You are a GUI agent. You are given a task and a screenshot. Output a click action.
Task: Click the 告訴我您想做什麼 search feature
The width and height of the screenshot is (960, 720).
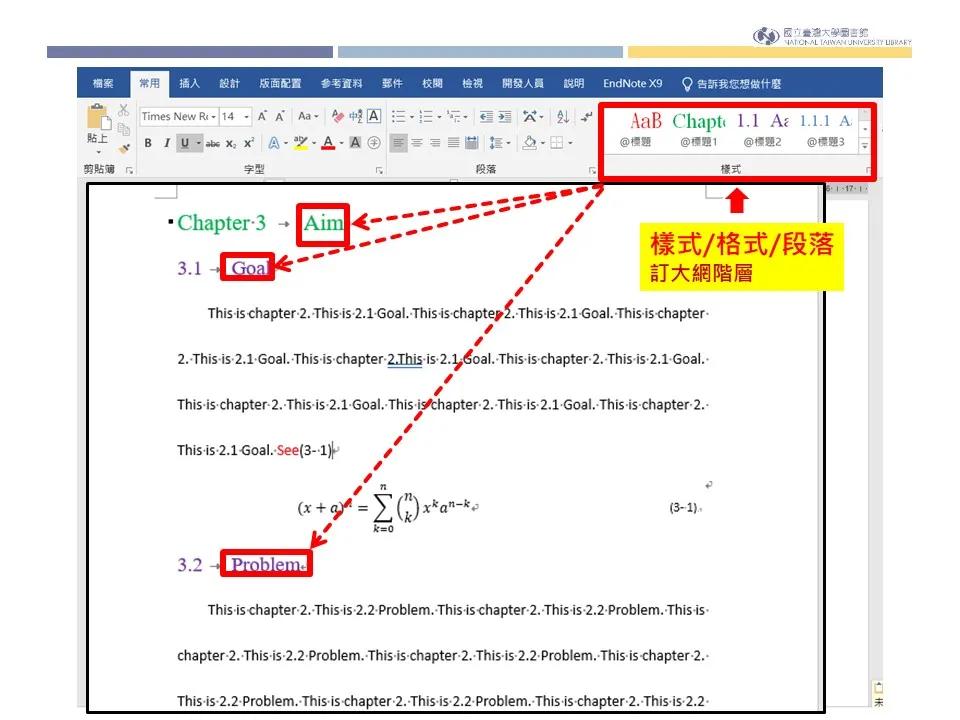[x=740, y=84]
